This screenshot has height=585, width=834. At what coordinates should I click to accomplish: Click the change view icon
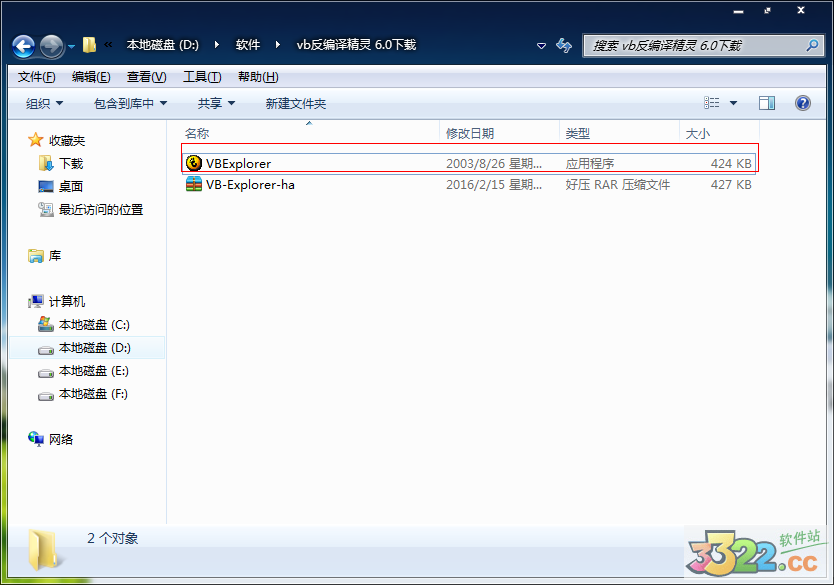pos(712,103)
